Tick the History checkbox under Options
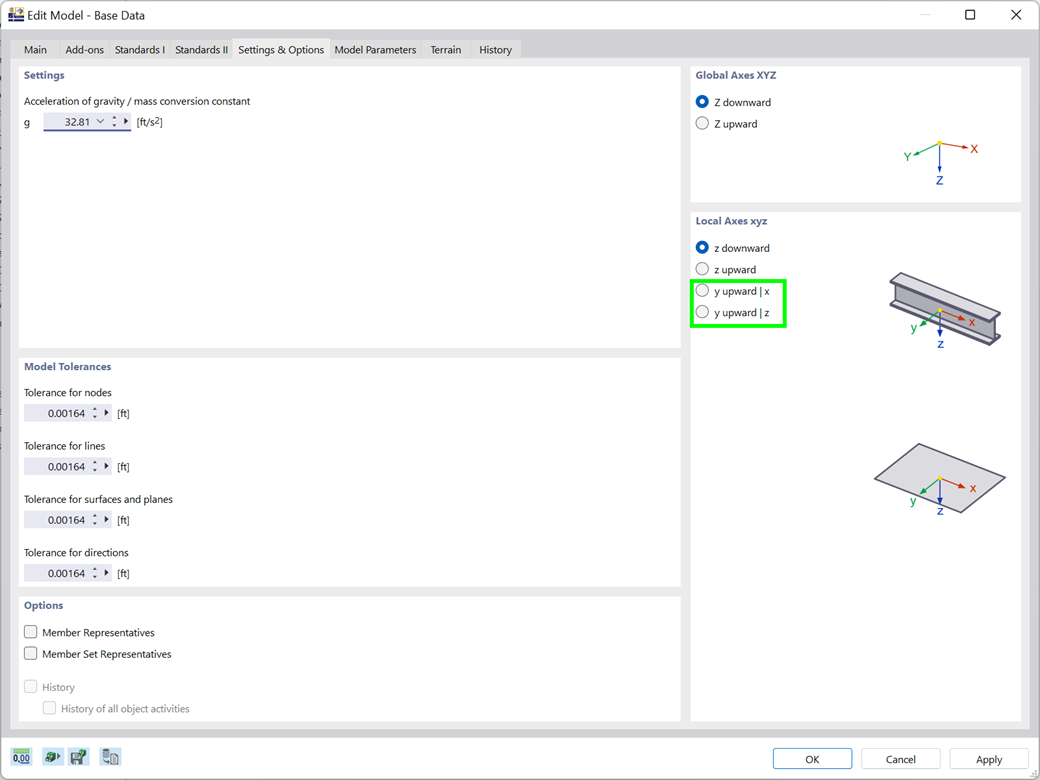The width and height of the screenshot is (1040, 780). [31, 686]
